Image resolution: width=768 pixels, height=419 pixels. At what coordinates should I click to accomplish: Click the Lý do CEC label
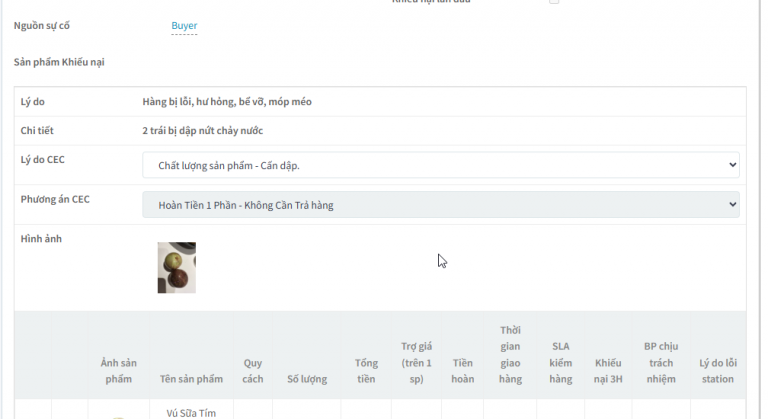[x=42, y=160]
